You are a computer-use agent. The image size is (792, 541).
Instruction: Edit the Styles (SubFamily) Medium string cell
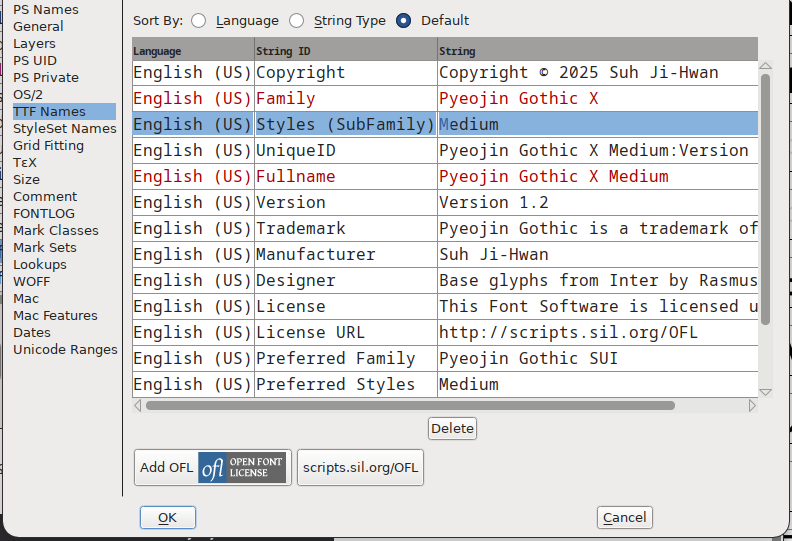(x=598, y=124)
